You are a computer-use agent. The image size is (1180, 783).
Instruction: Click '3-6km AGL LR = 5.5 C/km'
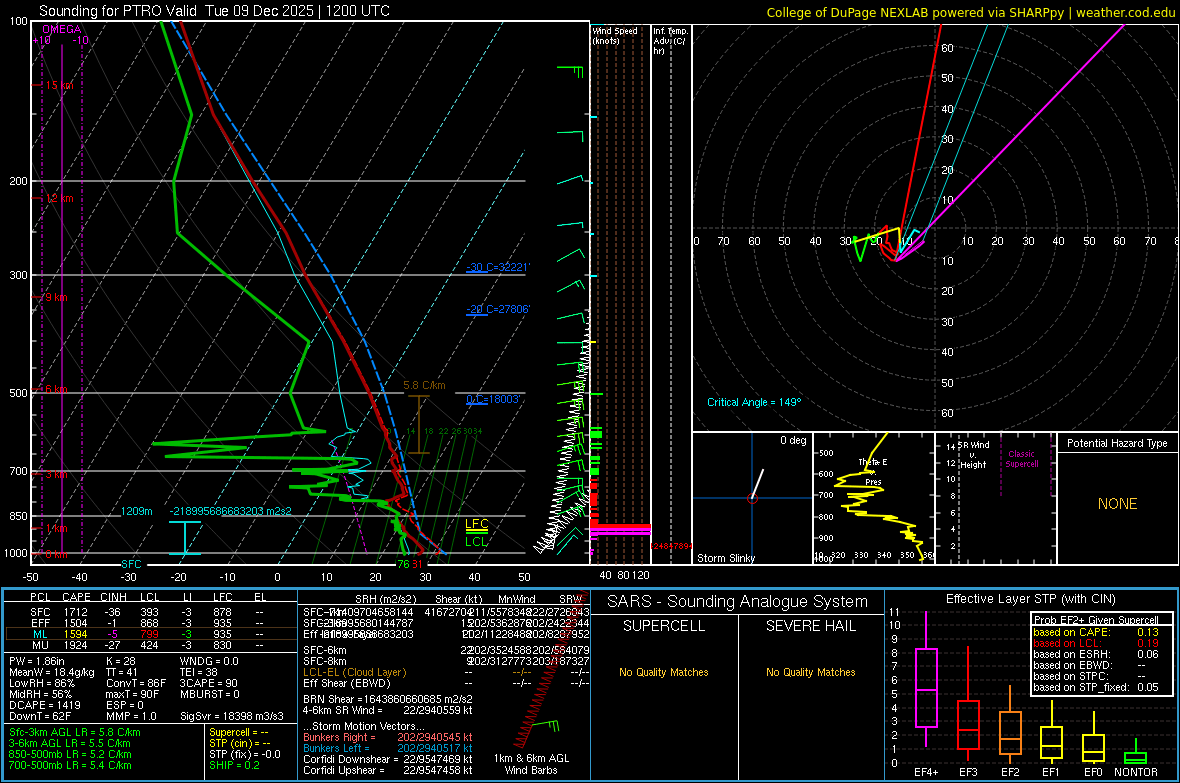[x=70, y=743]
